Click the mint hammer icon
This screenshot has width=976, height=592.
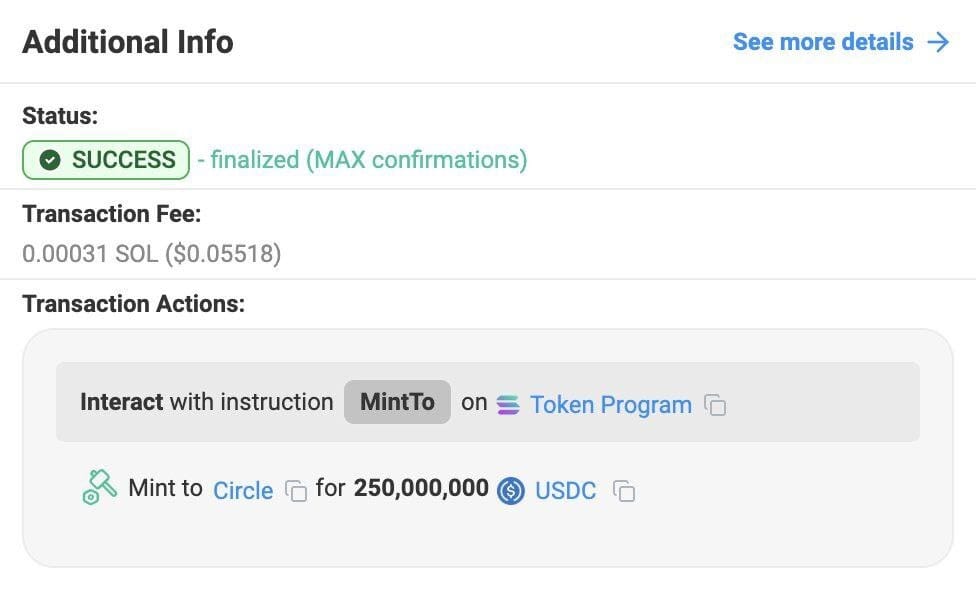pos(100,487)
